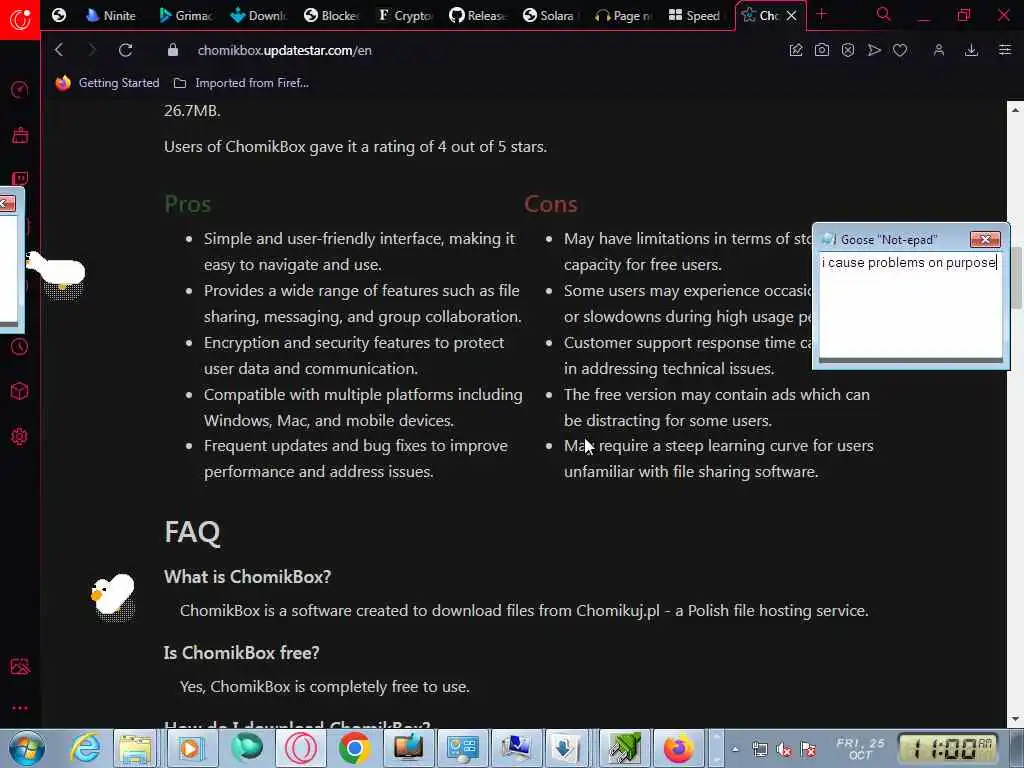Switch to the Page headphones tab
Screen dimensions: 1024x768
623,15
